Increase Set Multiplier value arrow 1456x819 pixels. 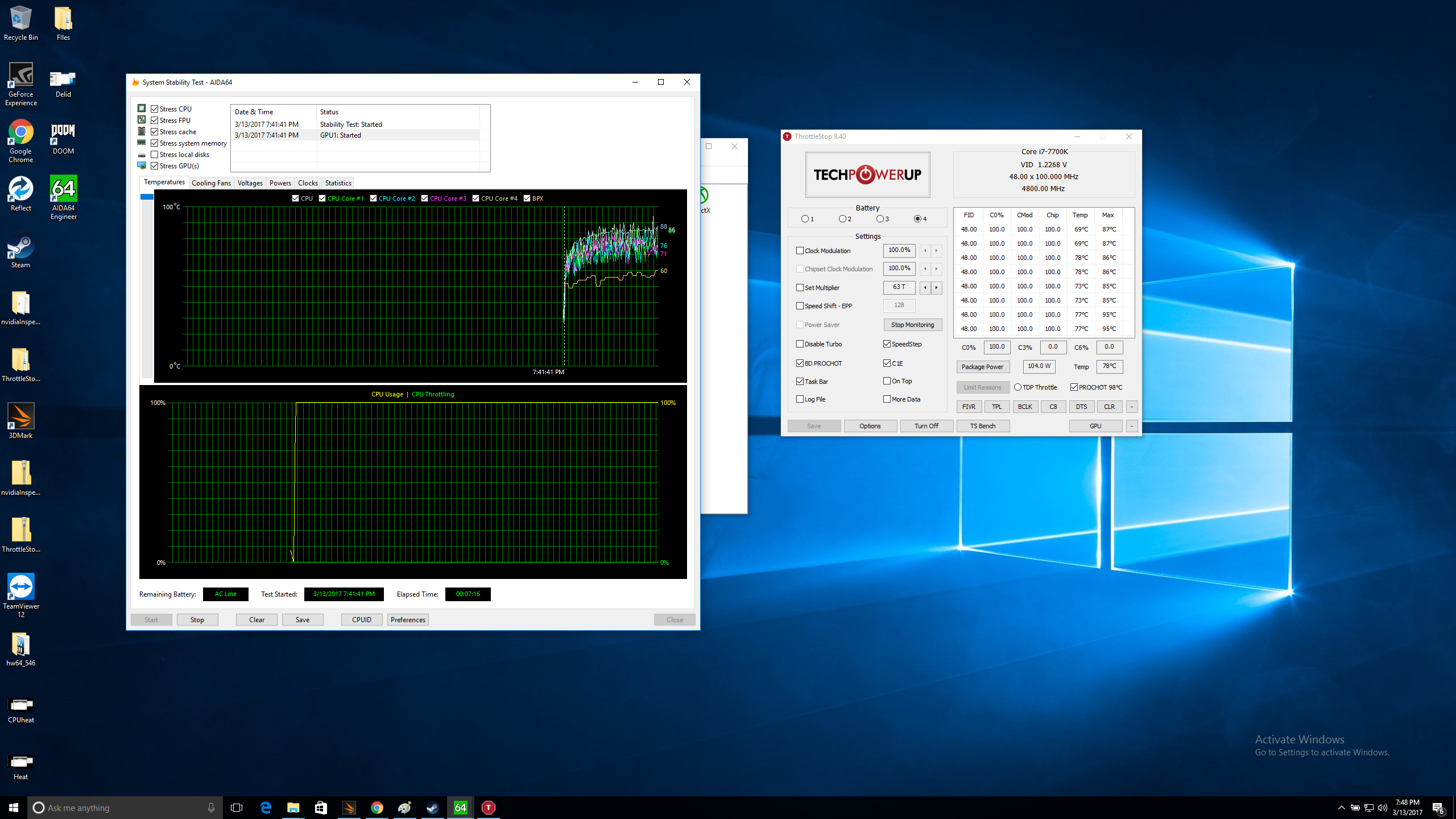[x=936, y=288]
